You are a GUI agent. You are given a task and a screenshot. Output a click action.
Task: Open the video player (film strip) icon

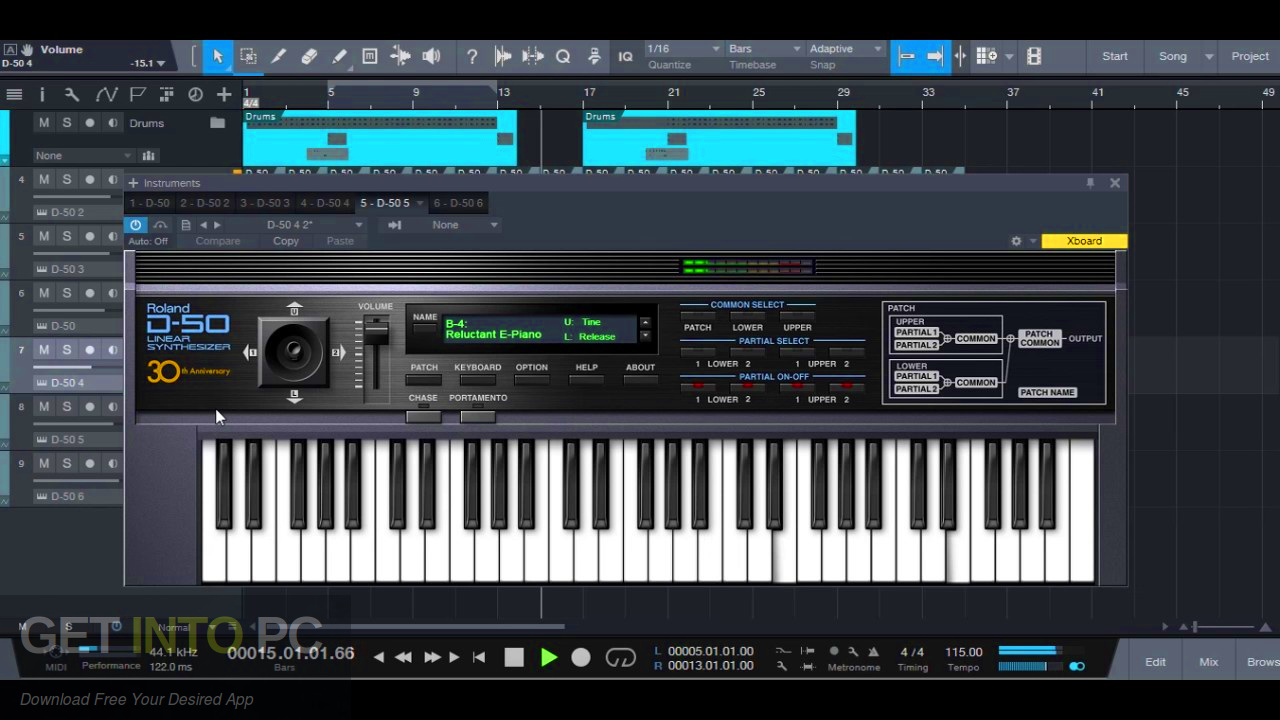(1034, 57)
